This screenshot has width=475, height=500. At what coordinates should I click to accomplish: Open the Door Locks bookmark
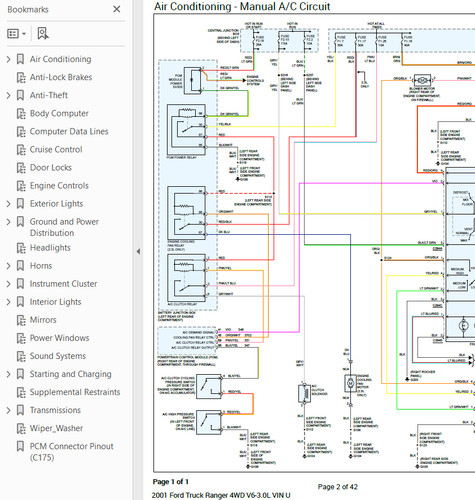(x=51, y=167)
